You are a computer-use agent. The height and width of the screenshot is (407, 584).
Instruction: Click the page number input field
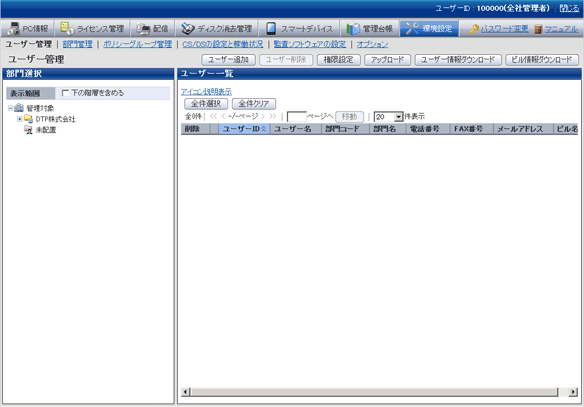(296, 117)
